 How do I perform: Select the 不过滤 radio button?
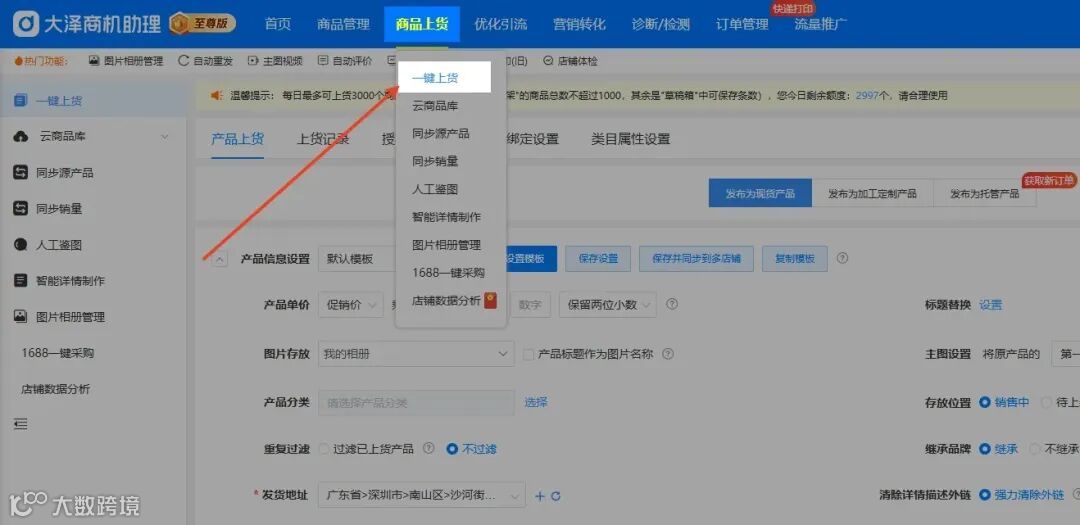(x=452, y=449)
